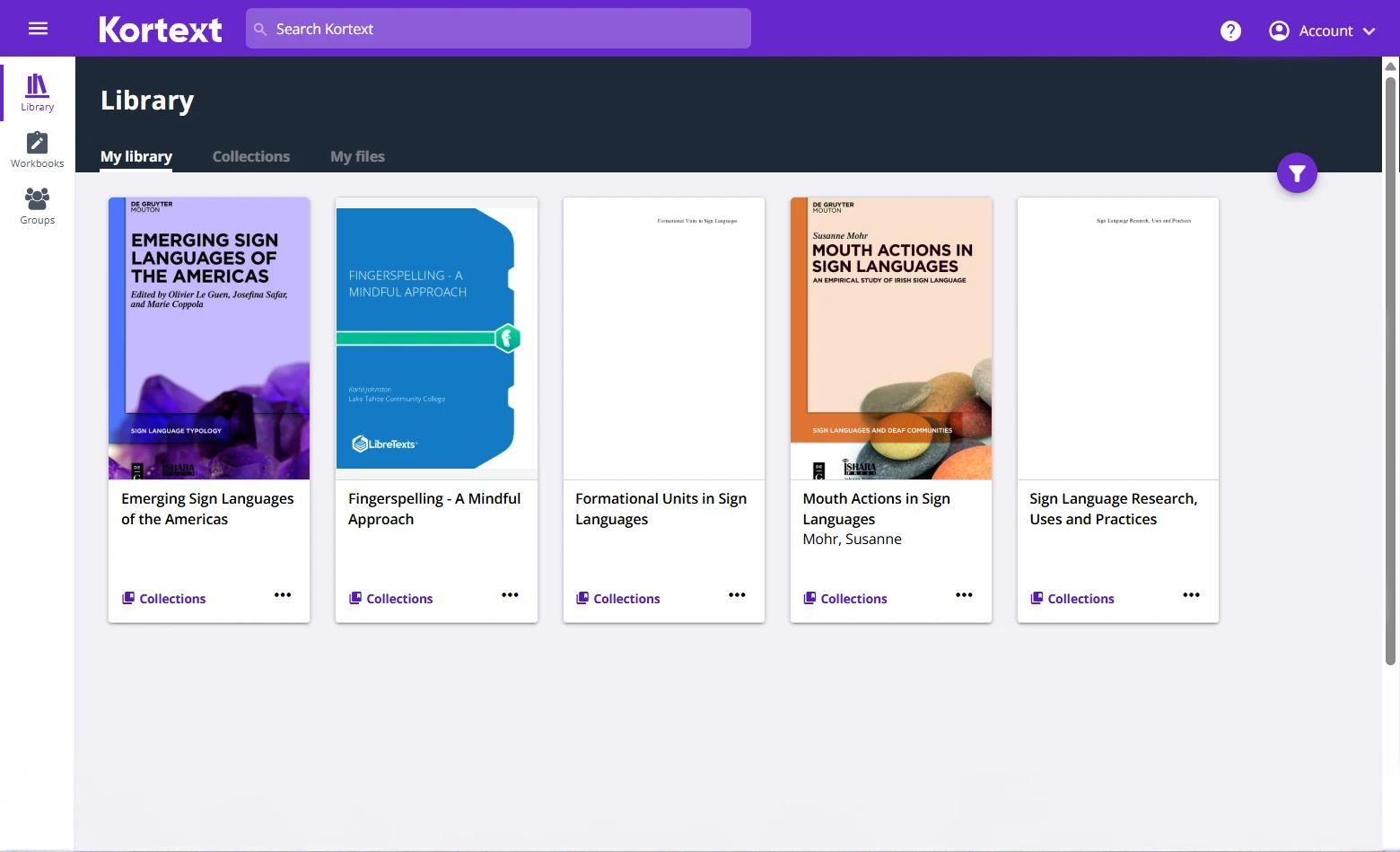Switch to the My files tab

pos(356,156)
